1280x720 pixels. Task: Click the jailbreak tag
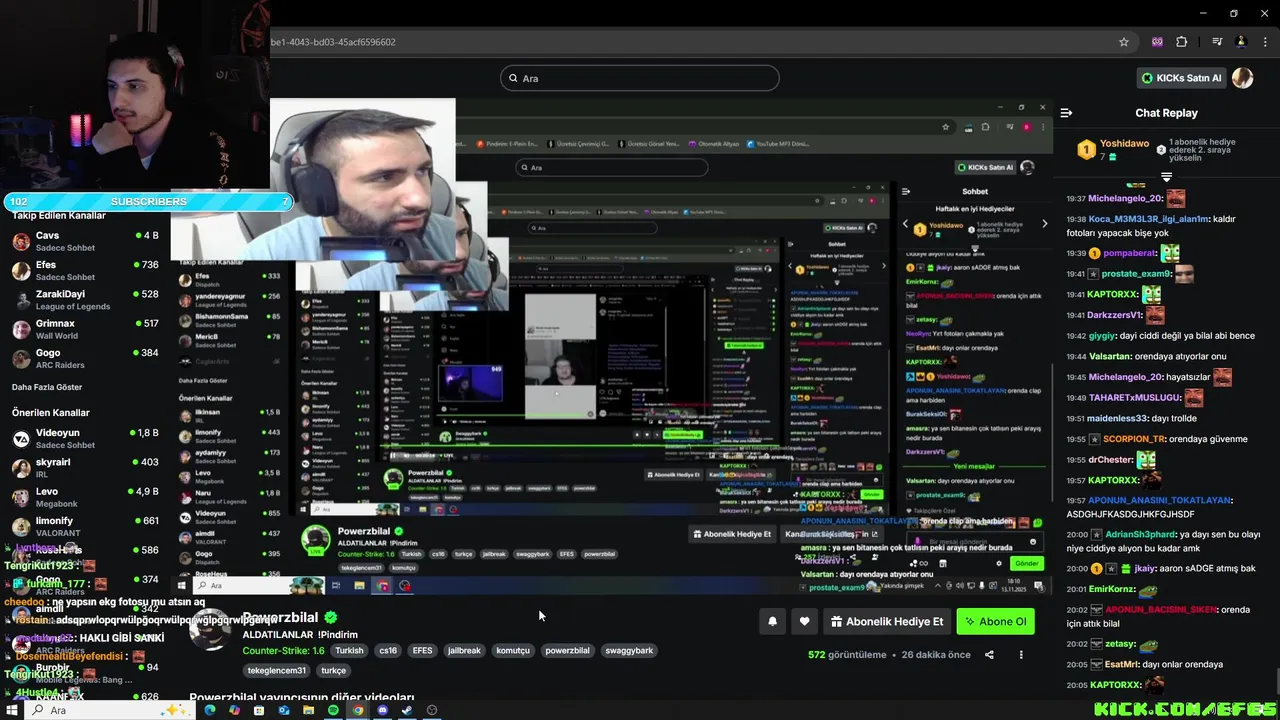click(x=464, y=651)
